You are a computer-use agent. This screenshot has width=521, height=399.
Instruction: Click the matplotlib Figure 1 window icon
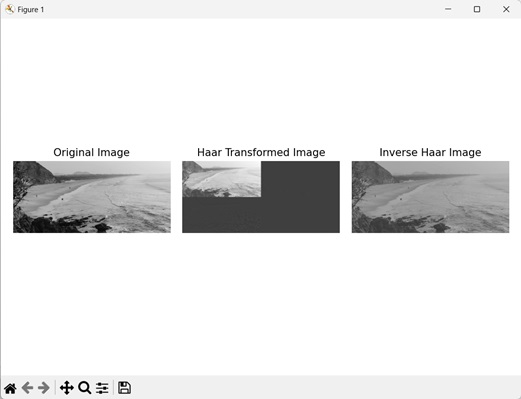click(x=10, y=9)
